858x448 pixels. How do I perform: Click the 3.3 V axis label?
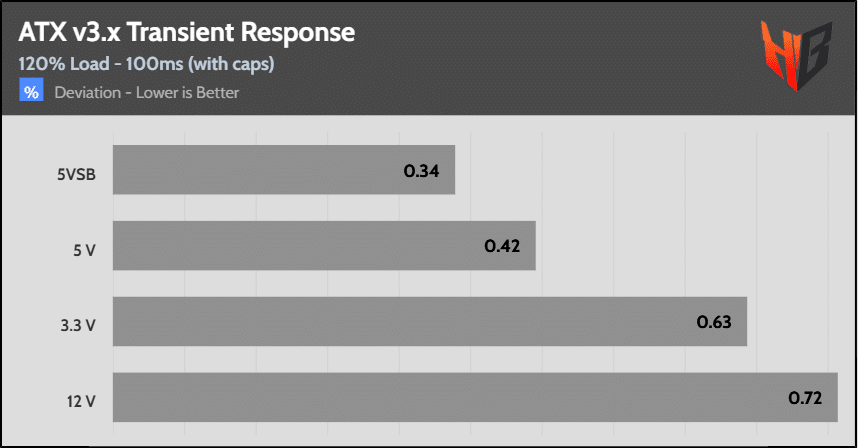point(78,326)
